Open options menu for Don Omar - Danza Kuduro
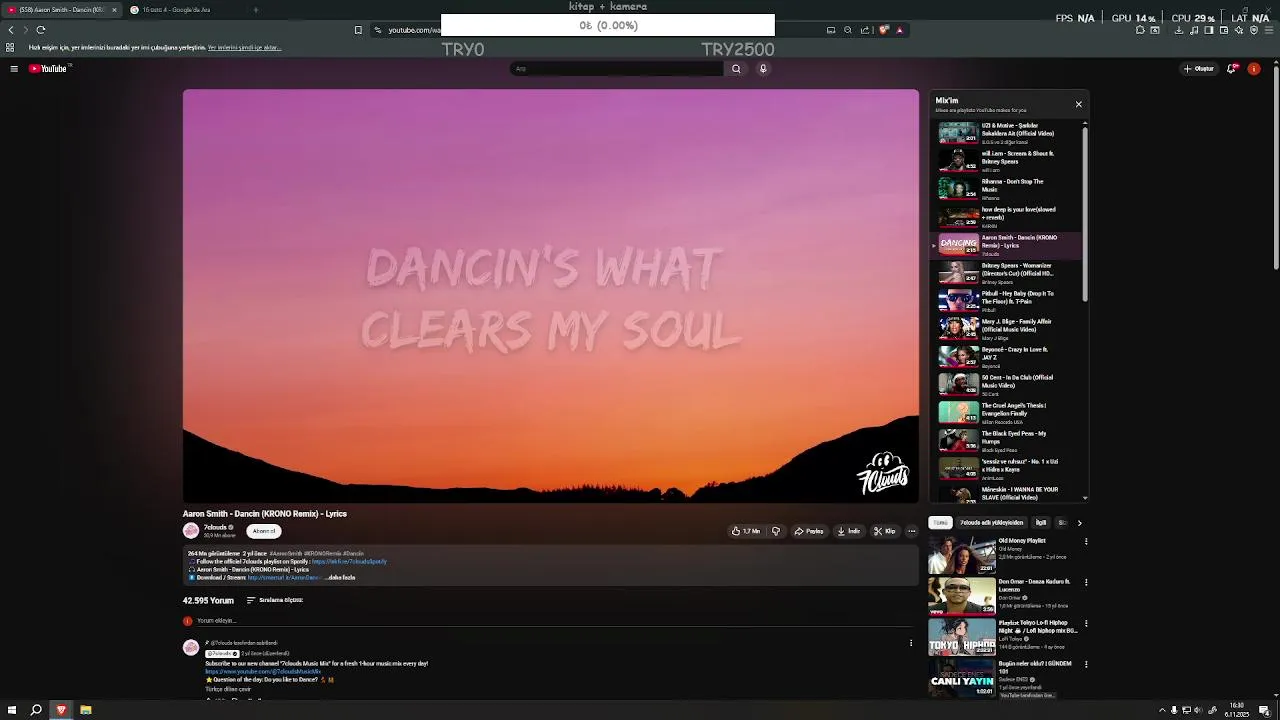Screen dimensions: 1280x720 click(x=1086, y=582)
